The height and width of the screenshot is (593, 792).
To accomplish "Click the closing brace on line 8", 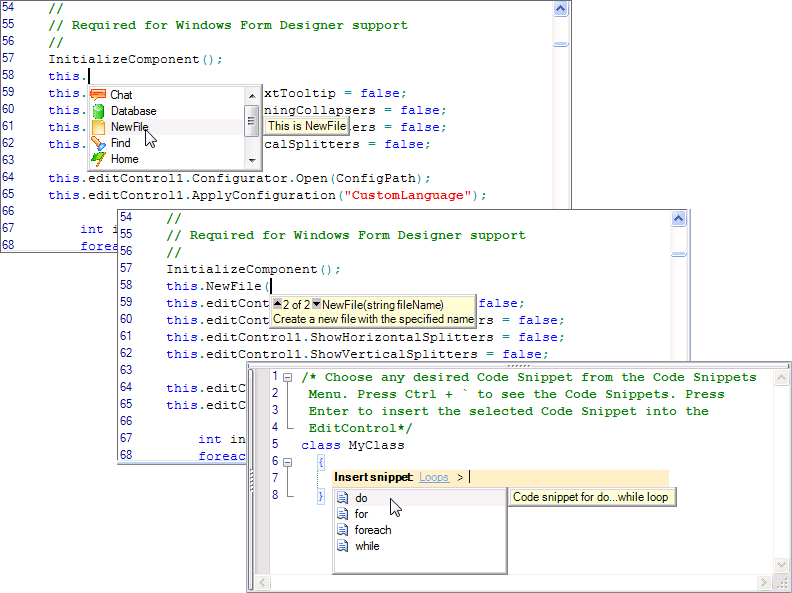I will pos(321,496).
